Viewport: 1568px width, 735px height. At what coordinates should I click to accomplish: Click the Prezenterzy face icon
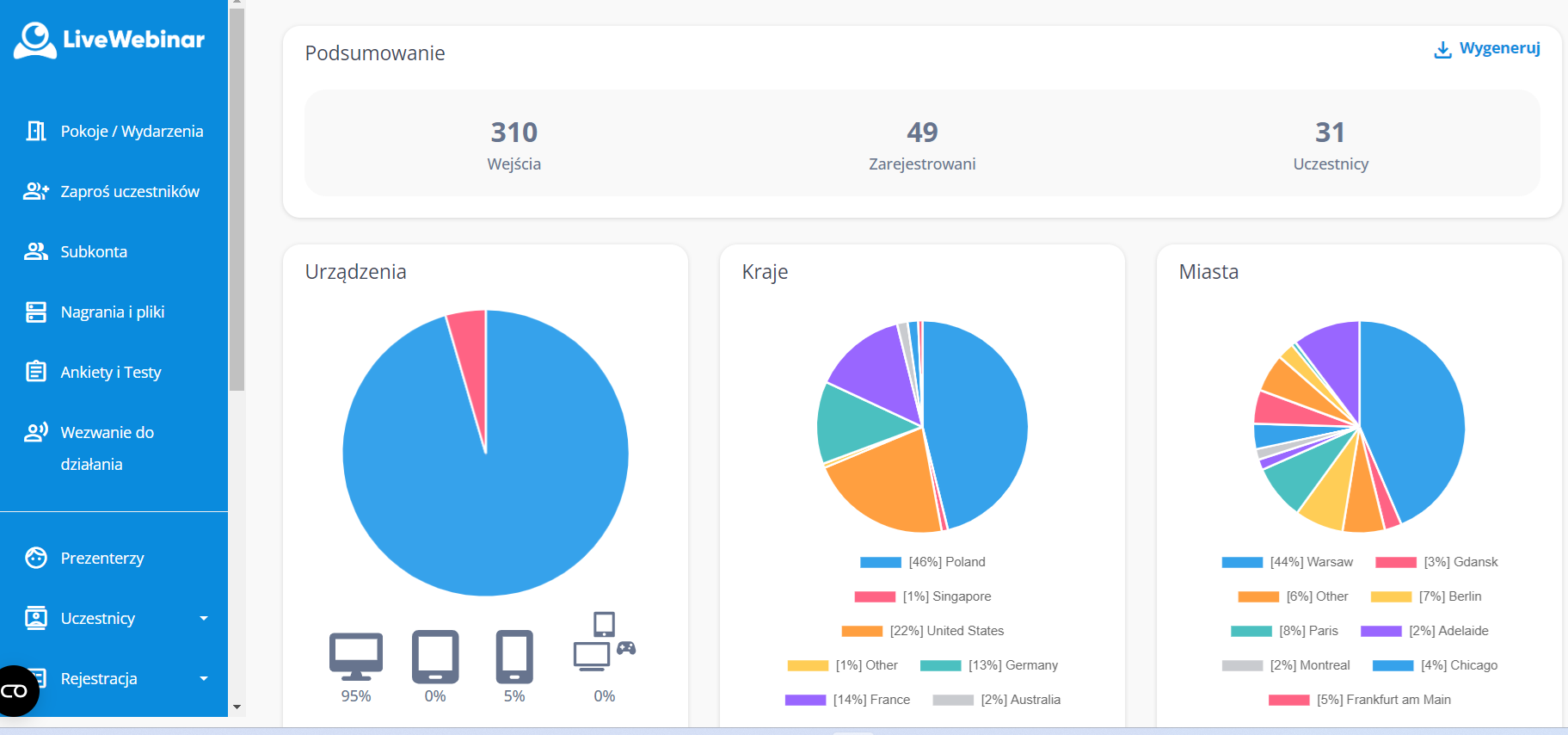click(36, 558)
